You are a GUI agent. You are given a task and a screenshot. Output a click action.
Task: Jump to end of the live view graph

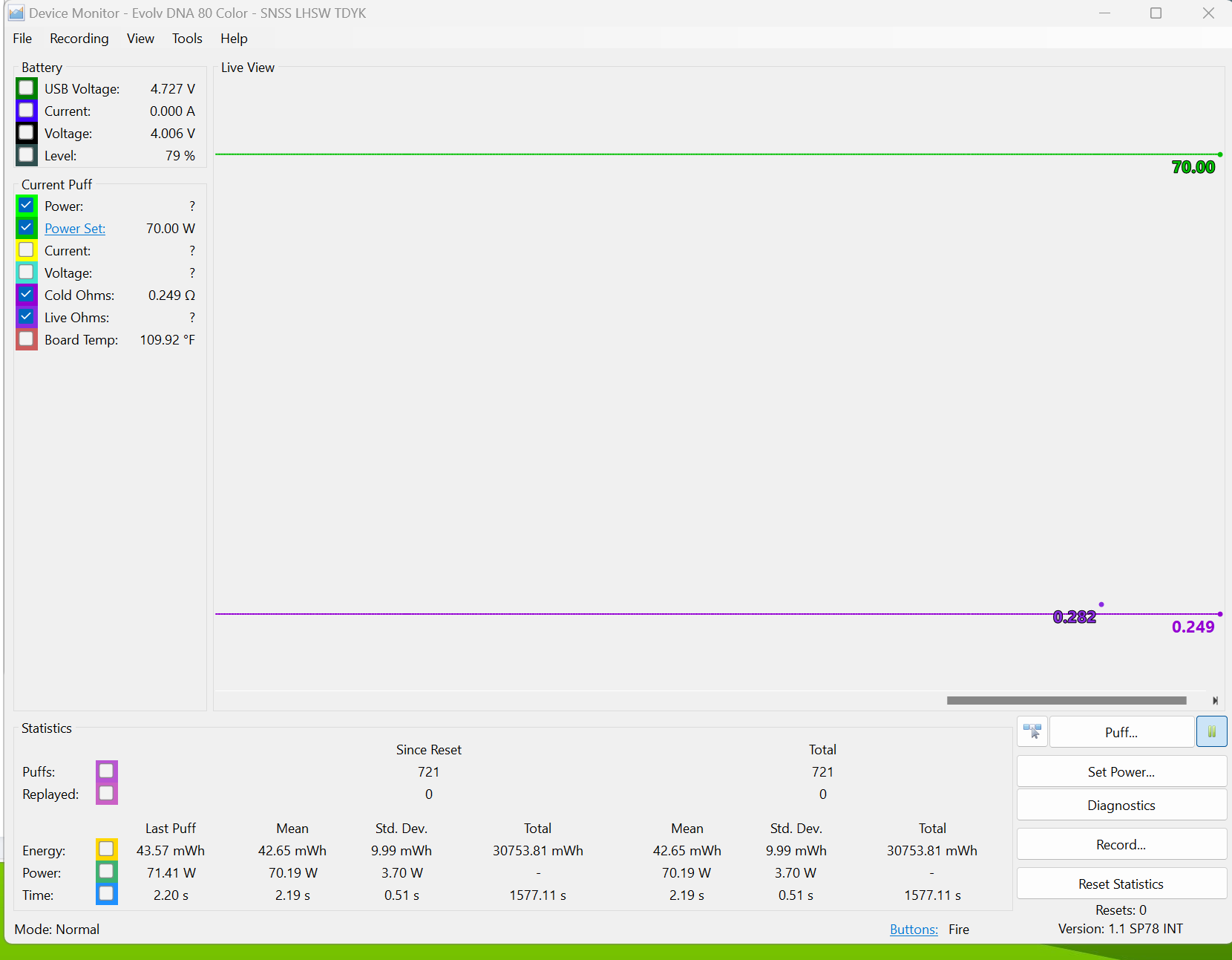(x=1215, y=701)
